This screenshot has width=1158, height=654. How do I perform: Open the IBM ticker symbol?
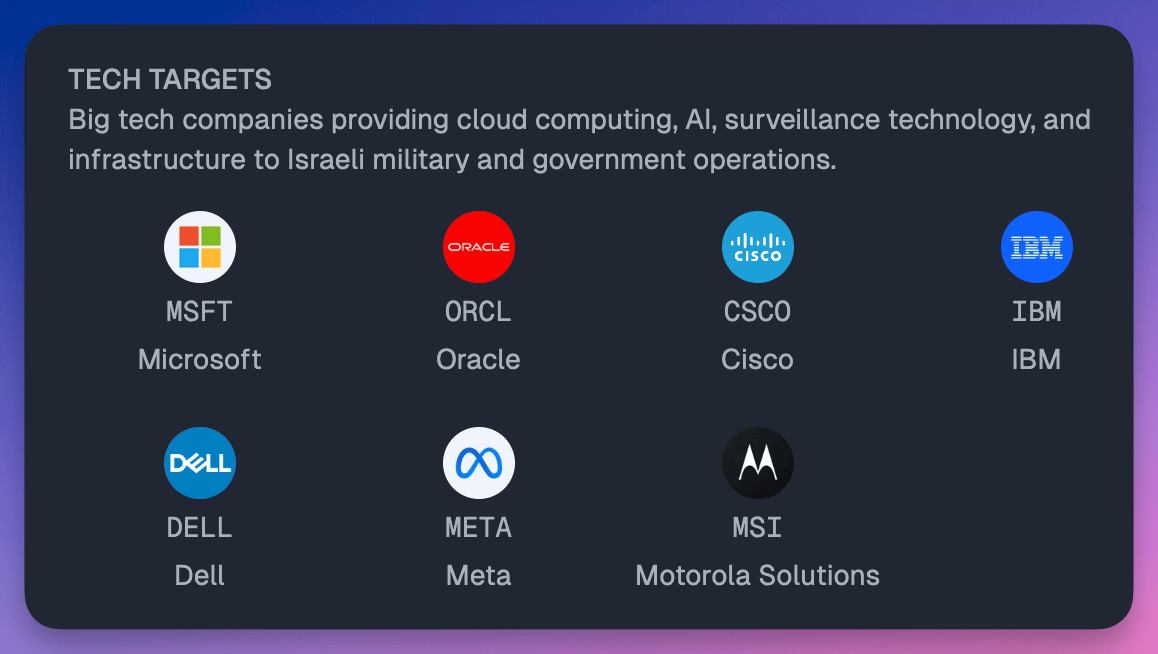pyautogui.click(x=1037, y=311)
